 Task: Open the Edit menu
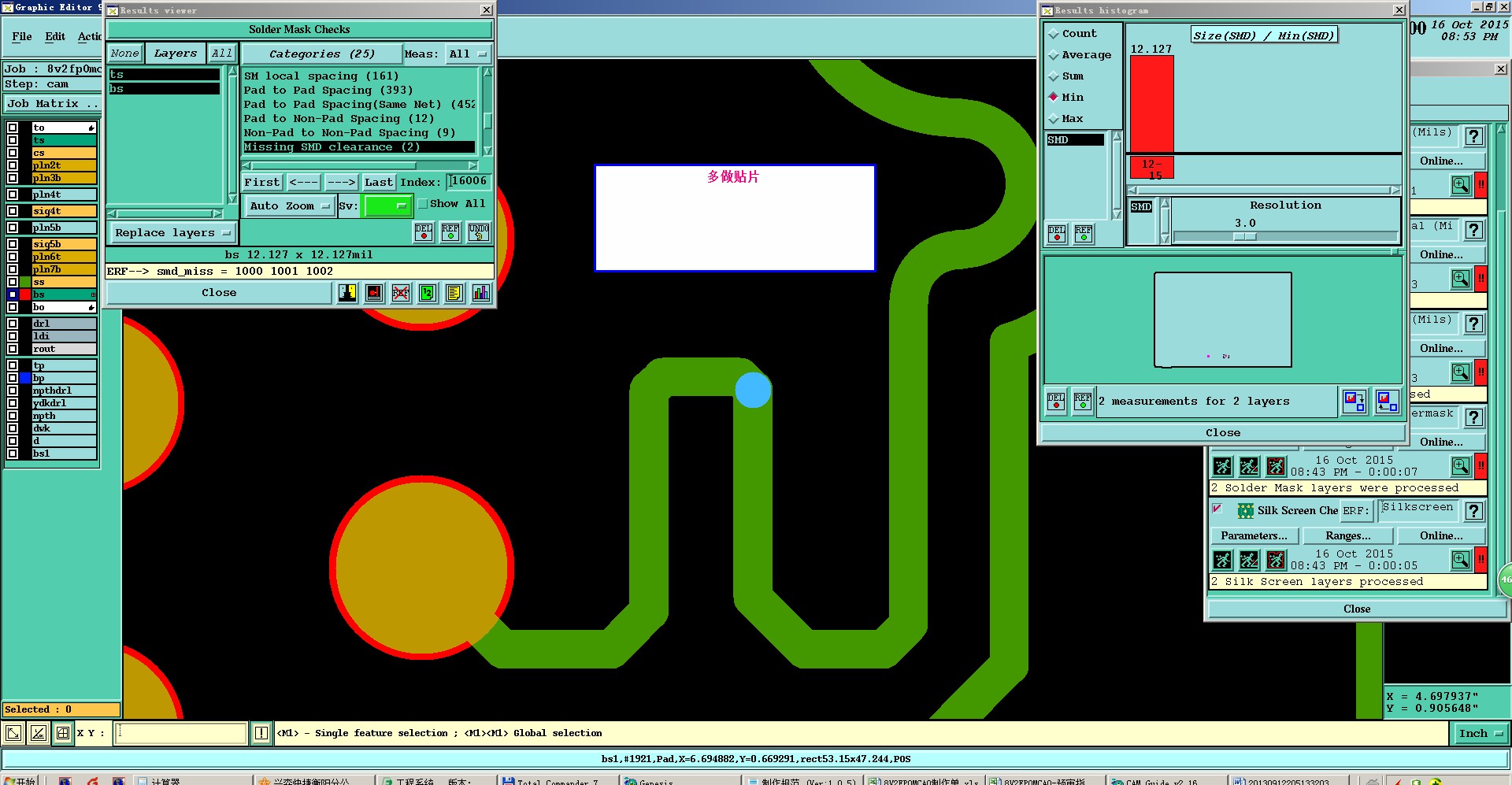point(55,37)
